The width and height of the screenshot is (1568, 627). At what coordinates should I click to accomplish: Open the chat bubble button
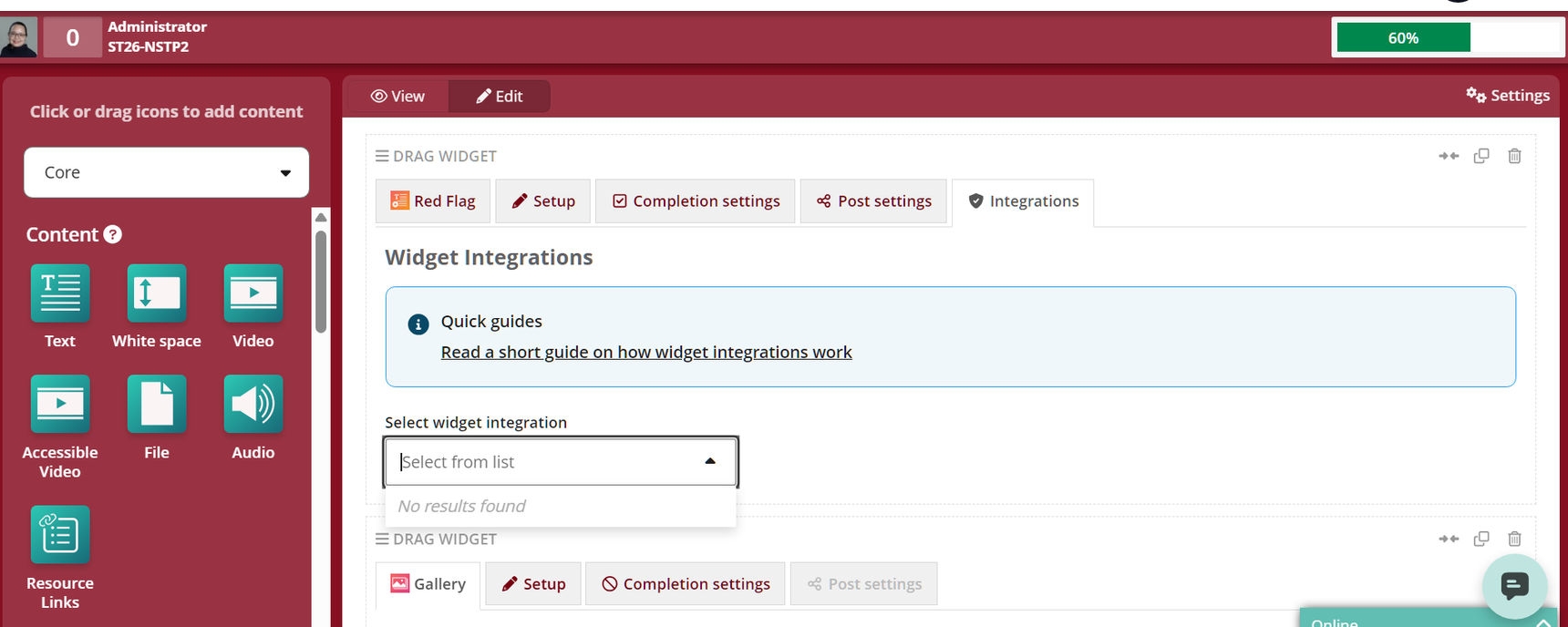pyautogui.click(x=1514, y=585)
